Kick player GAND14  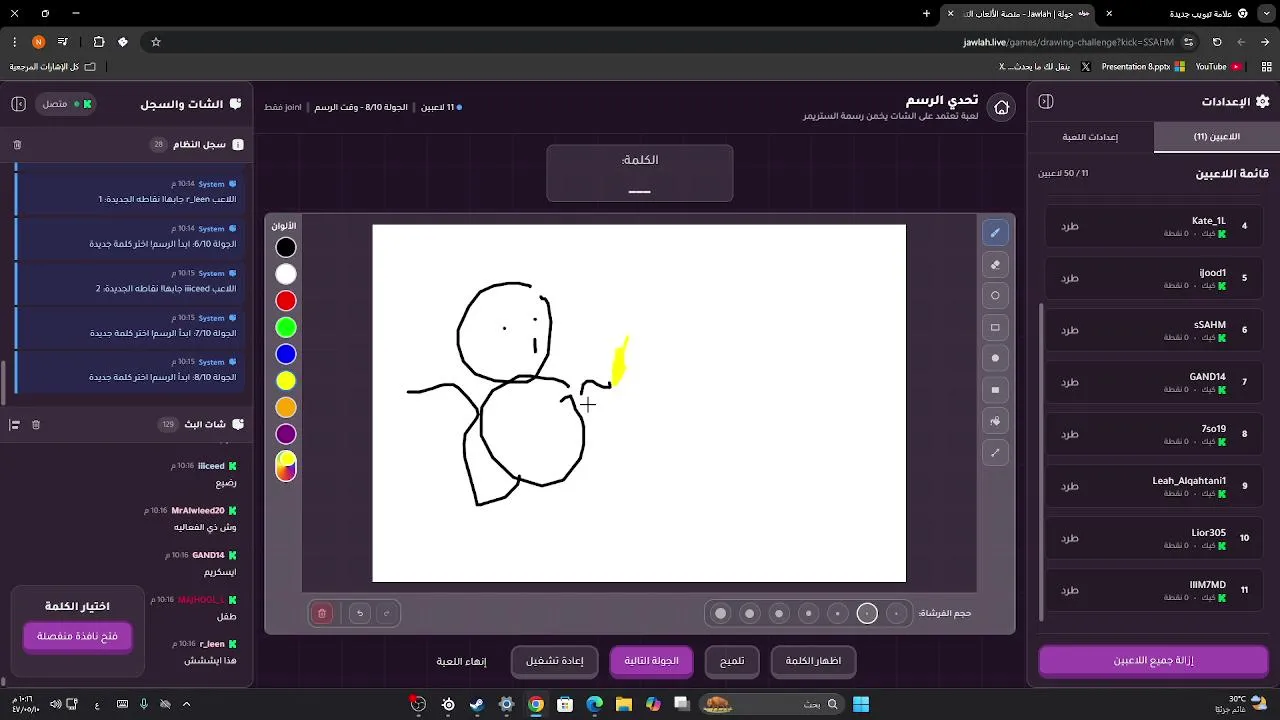(1070, 382)
